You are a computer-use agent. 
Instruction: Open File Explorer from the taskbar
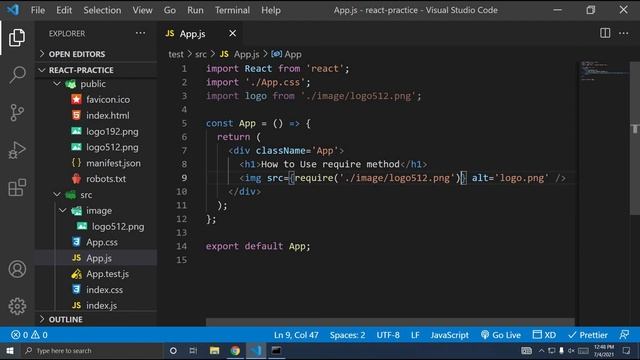click(x=214, y=351)
